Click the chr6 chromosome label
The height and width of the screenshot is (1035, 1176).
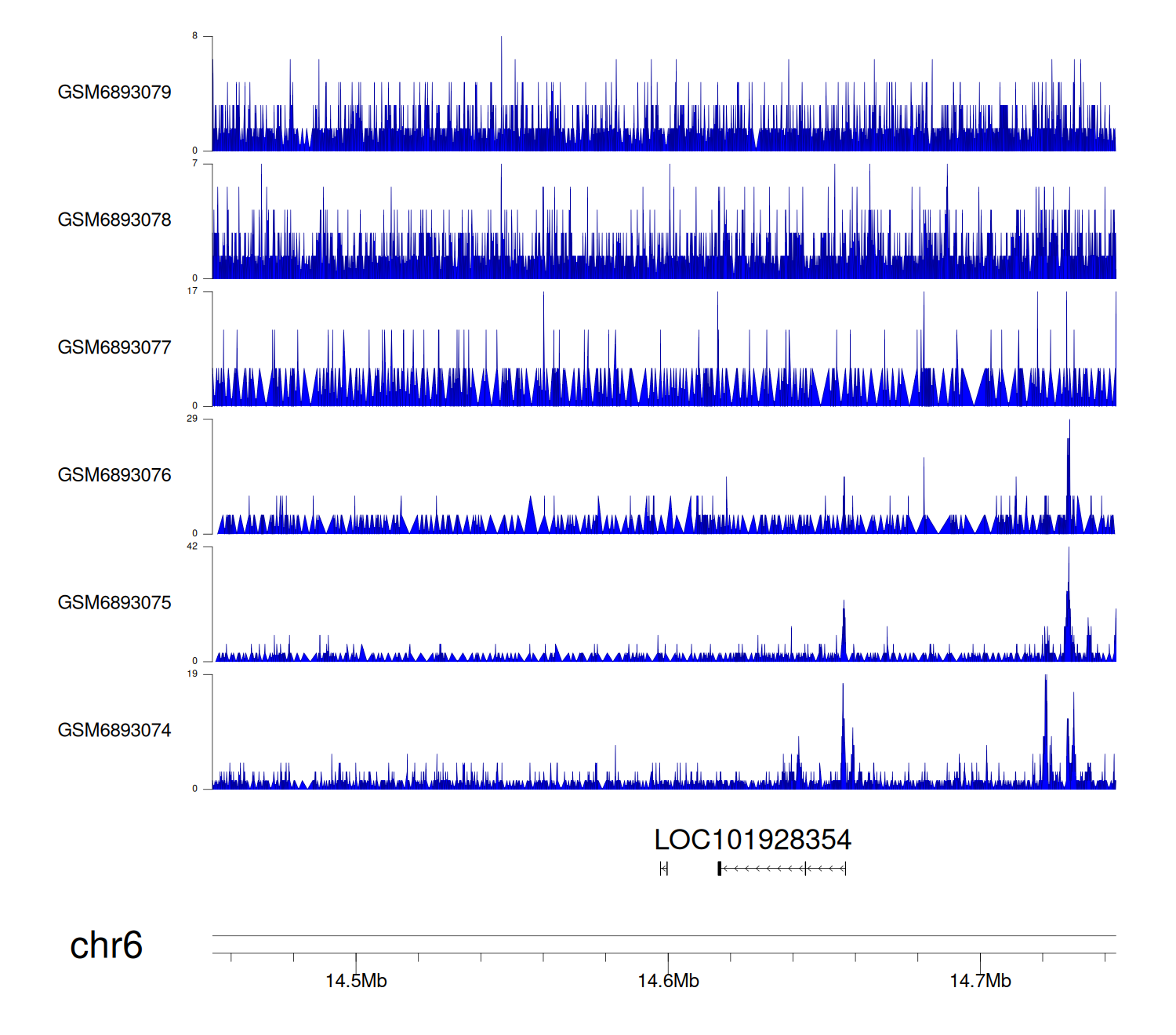click(106, 946)
